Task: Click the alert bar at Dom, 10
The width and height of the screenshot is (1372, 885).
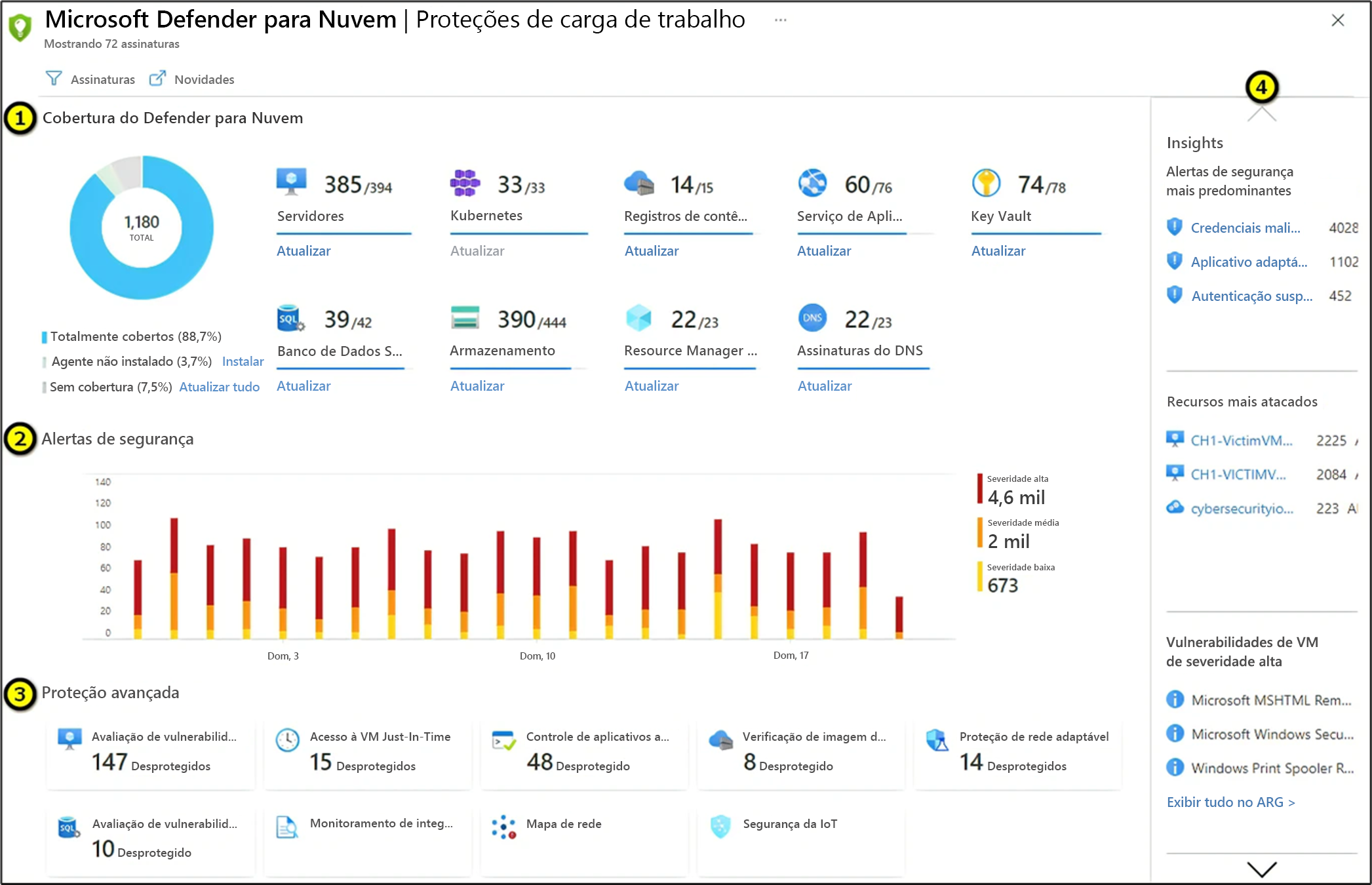Action: point(537,587)
